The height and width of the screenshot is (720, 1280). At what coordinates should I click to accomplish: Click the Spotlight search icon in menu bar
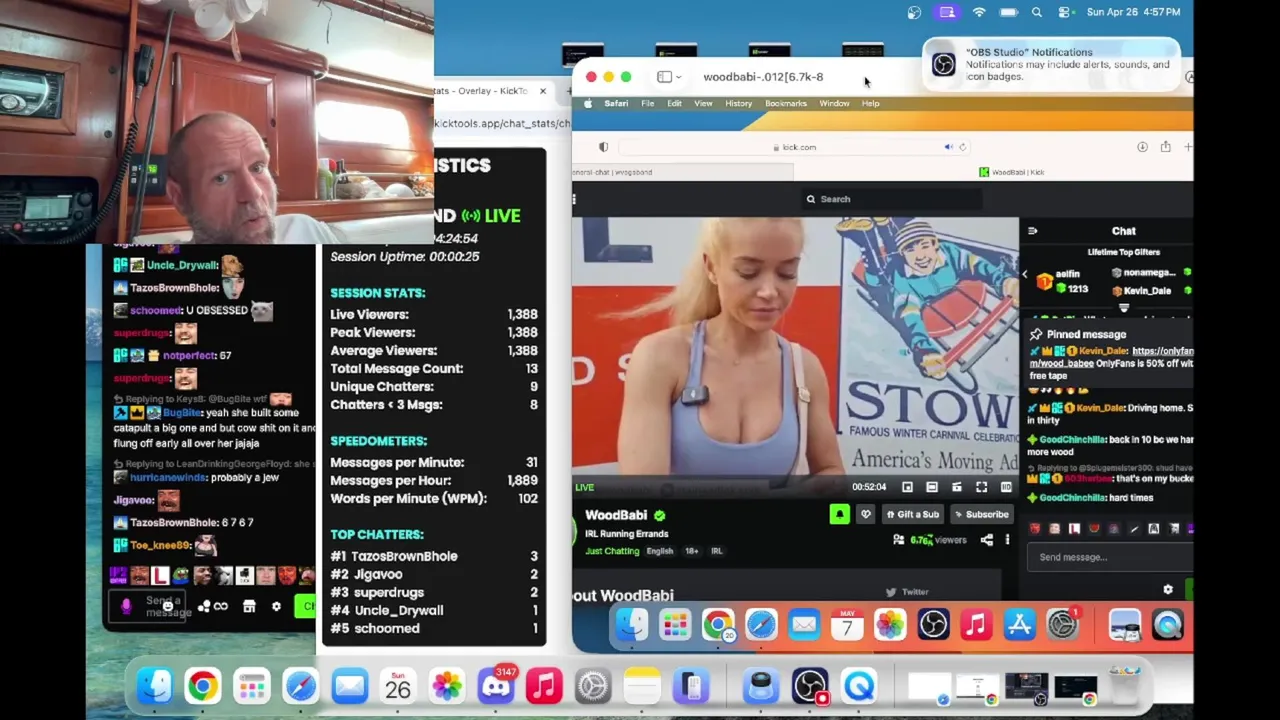click(x=1037, y=12)
